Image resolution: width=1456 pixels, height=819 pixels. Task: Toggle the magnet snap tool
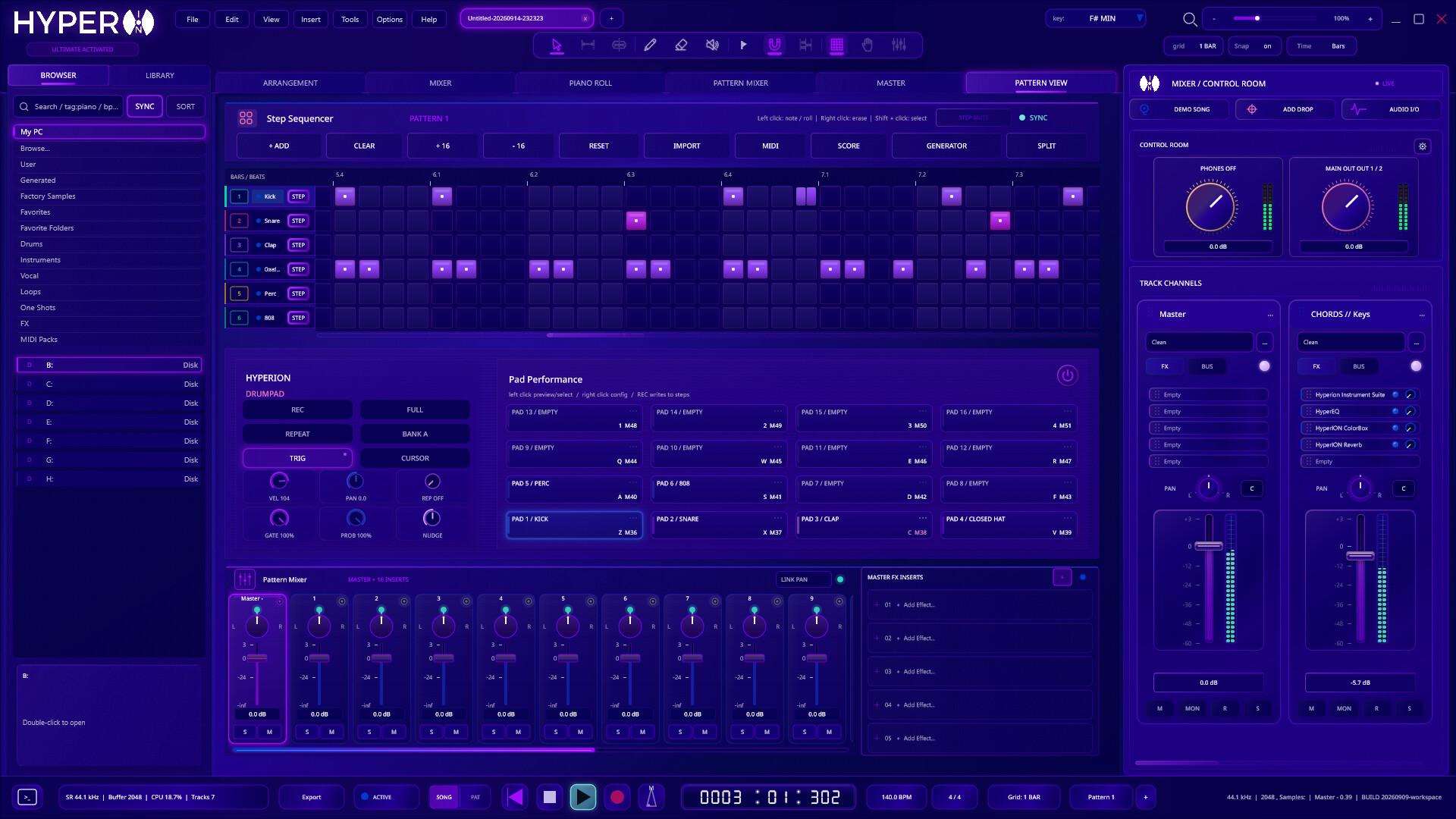pyautogui.click(x=774, y=45)
